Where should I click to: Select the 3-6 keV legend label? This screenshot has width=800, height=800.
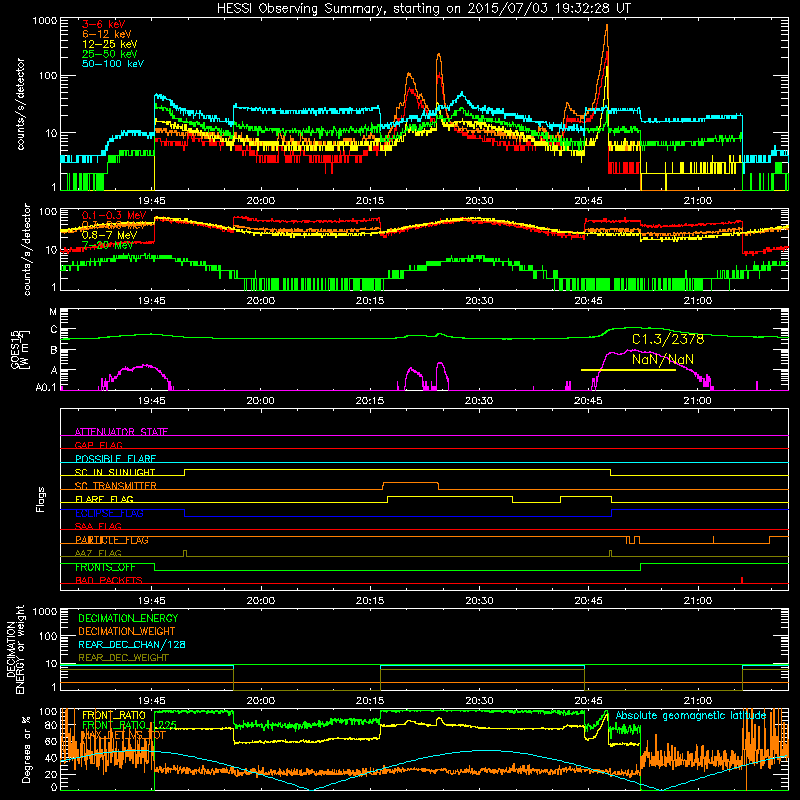tap(104, 24)
